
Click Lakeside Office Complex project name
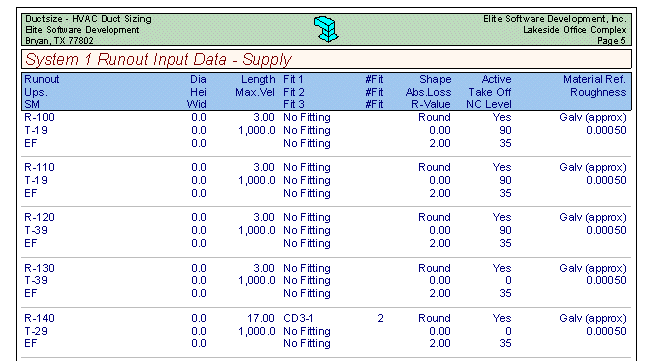click(x=575, y=30)
